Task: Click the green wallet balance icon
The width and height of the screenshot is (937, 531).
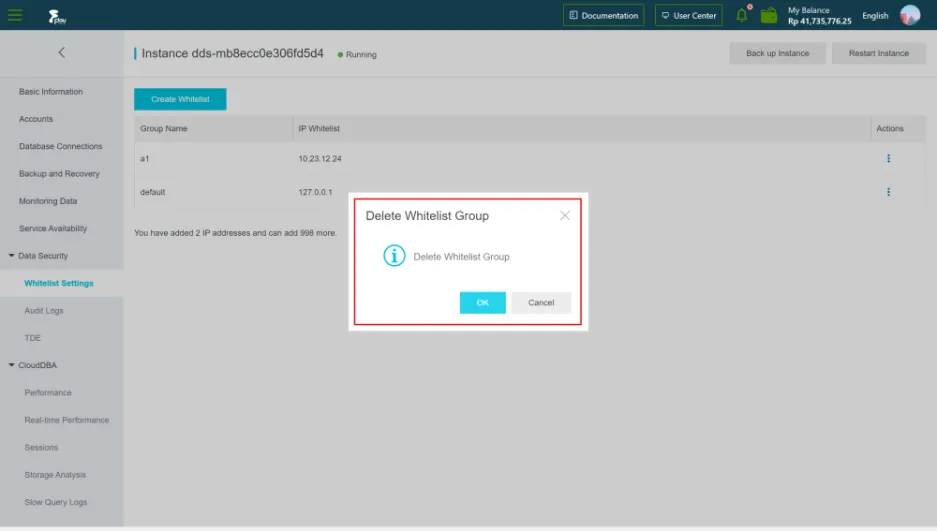Action: click(769, 15)
